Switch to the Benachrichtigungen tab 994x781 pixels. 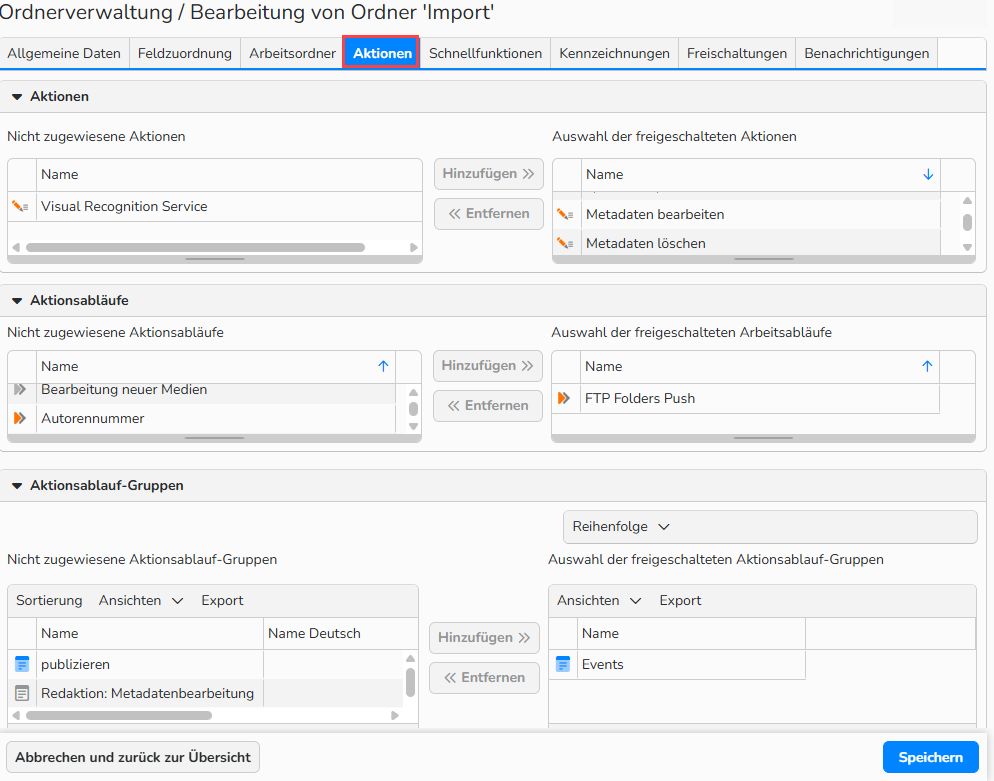pyautogui.click(x=867, y=53)
